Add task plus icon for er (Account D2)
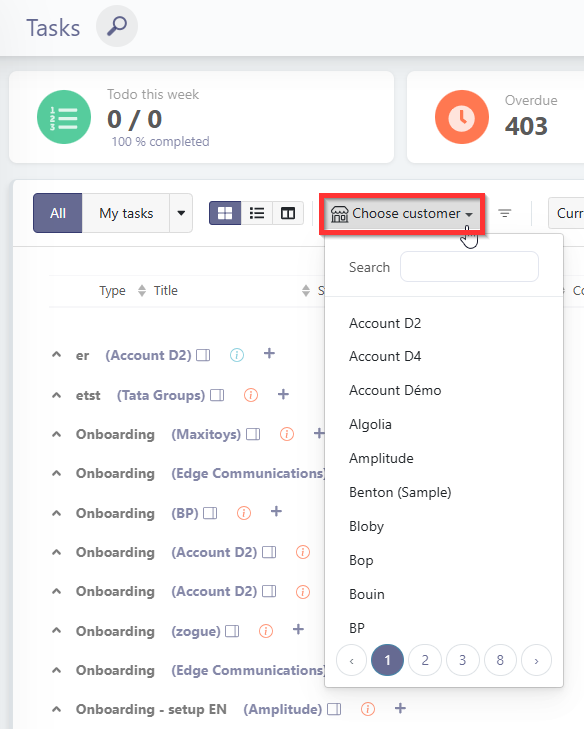This screenshot has width=584, height=729. pos(269,353)
